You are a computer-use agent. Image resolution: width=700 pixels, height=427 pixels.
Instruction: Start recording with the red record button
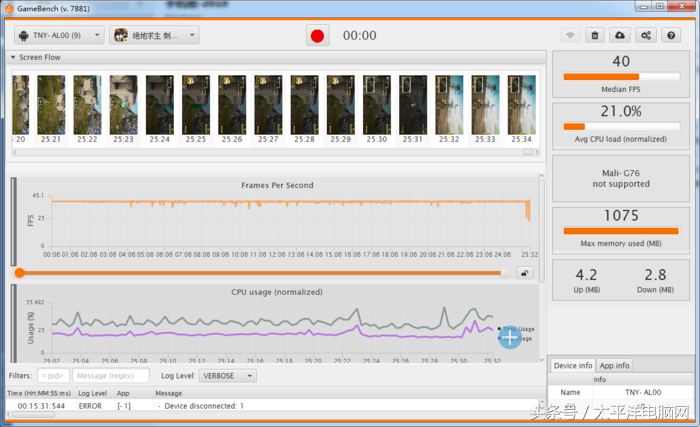coord(318,35)
